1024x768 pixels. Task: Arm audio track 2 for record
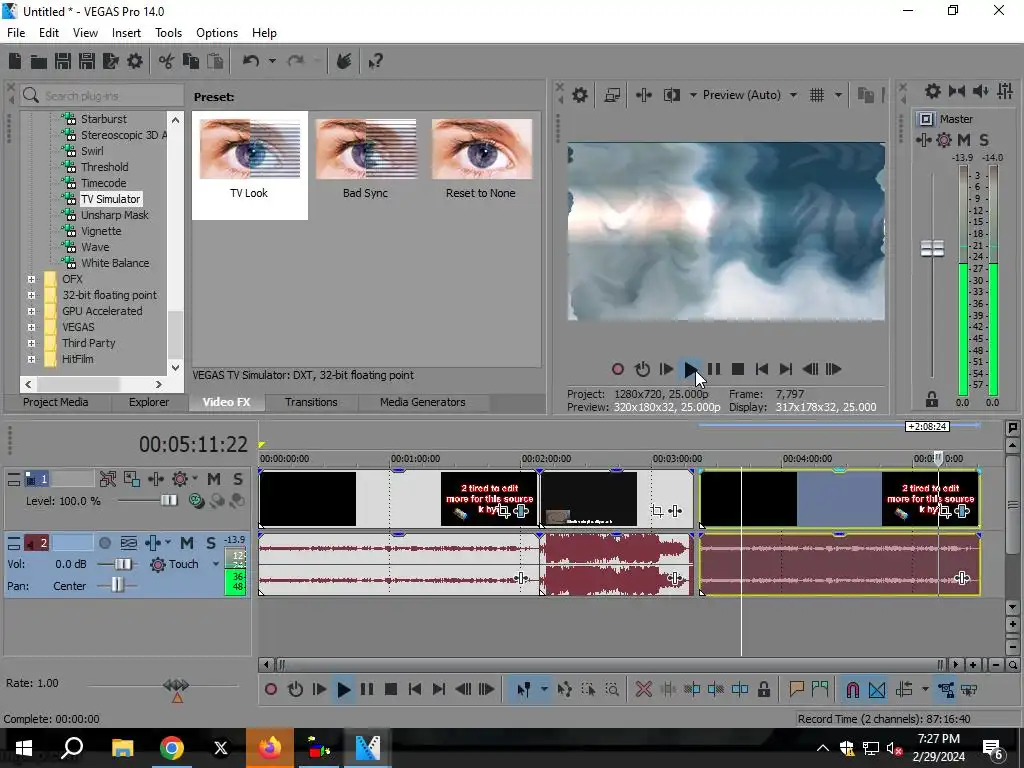[104, 543]
